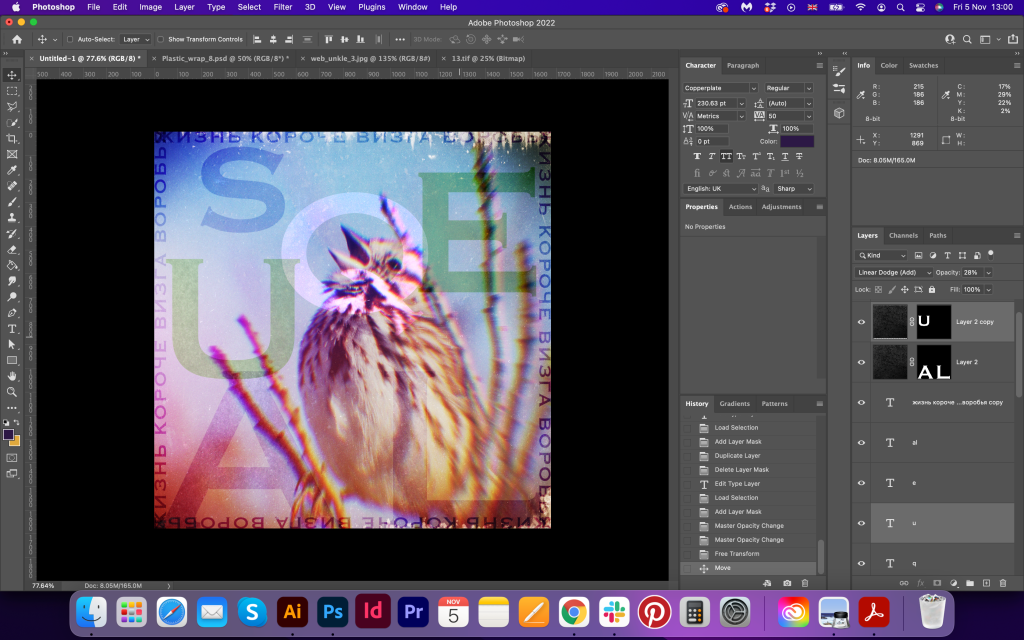This screenshot has height=640, width=1024.
Task: Open the Linear Dodge blend mode dropdown
Action: (893, 272)
